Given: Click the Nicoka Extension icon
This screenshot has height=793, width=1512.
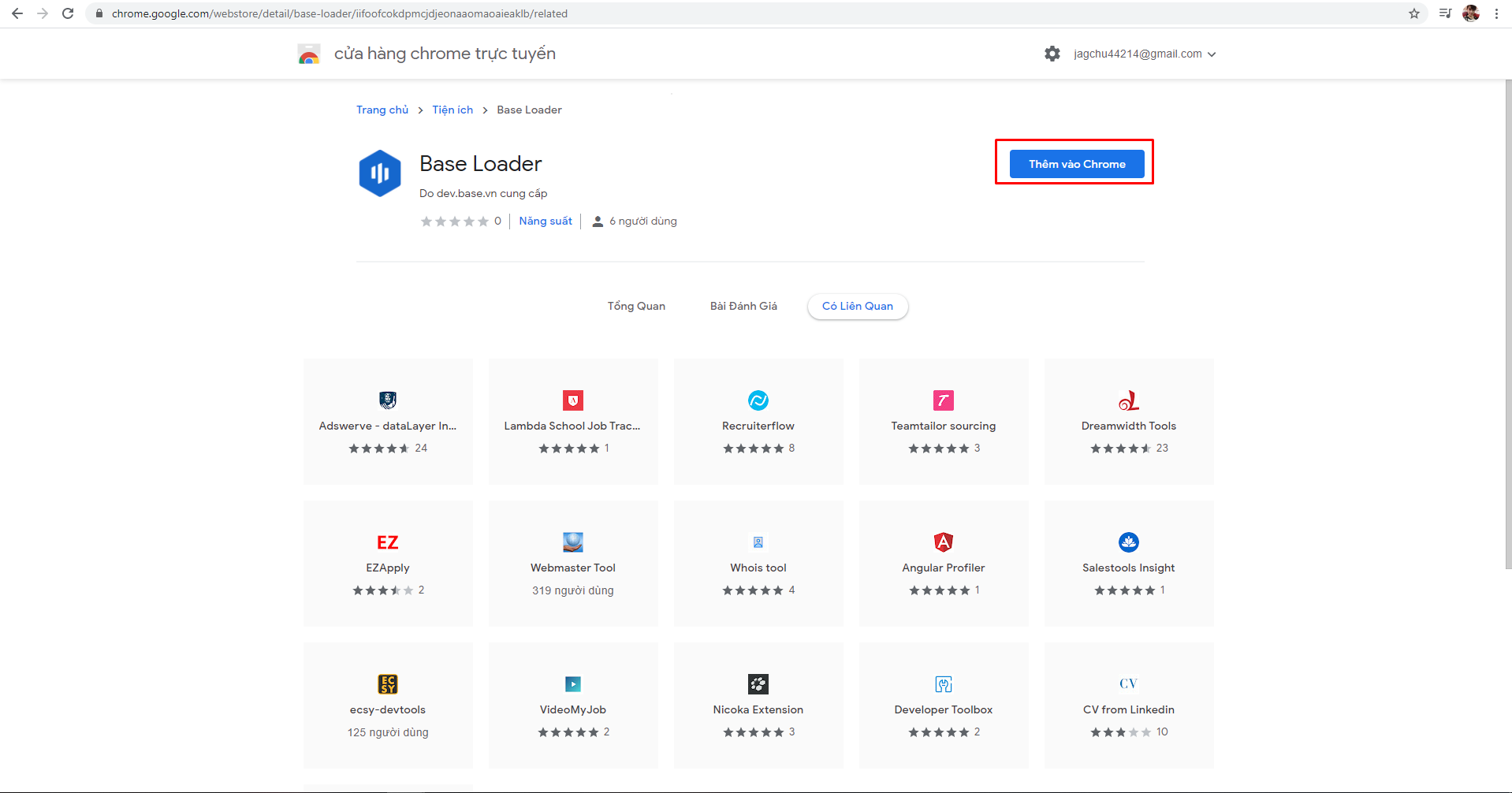Looking at the screenshot, I should tap(758, 684).
